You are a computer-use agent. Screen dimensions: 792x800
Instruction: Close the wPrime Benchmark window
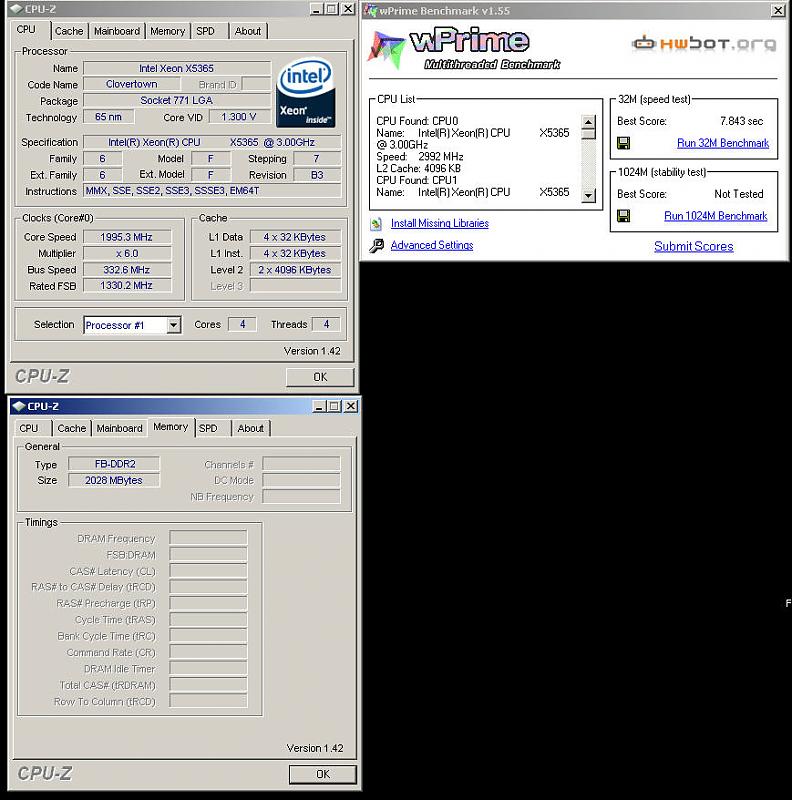[778, 10]
